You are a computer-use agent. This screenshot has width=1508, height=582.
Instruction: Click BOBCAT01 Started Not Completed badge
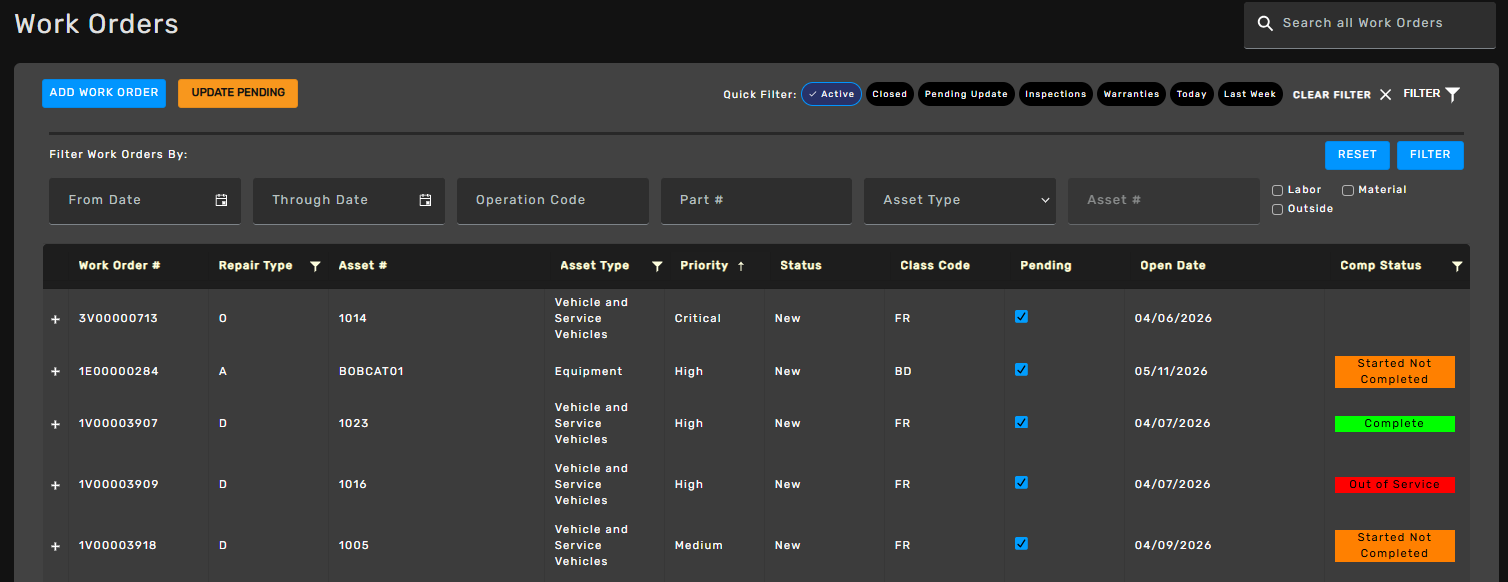point(1395,372)
